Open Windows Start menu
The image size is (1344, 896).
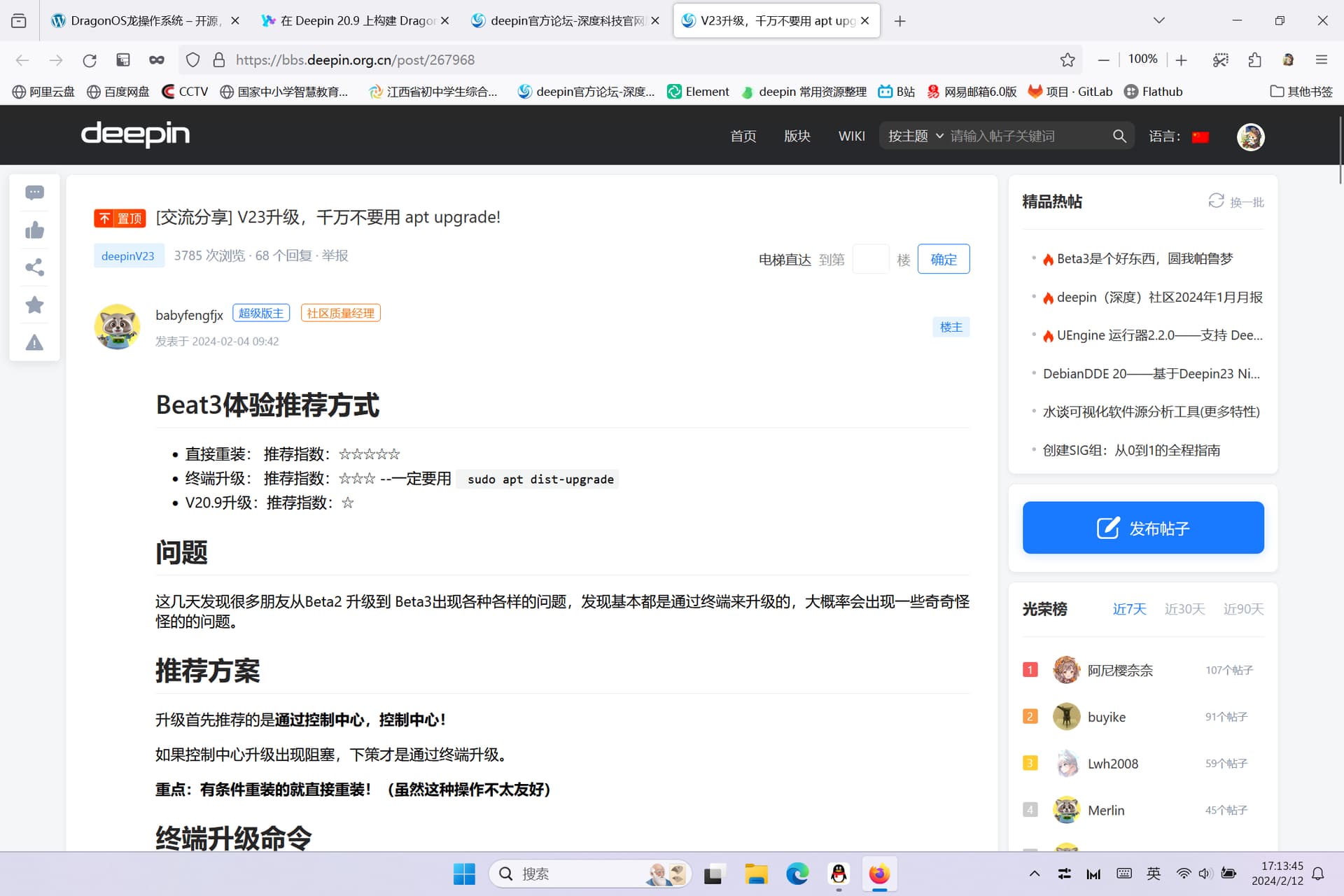(463, 874)
